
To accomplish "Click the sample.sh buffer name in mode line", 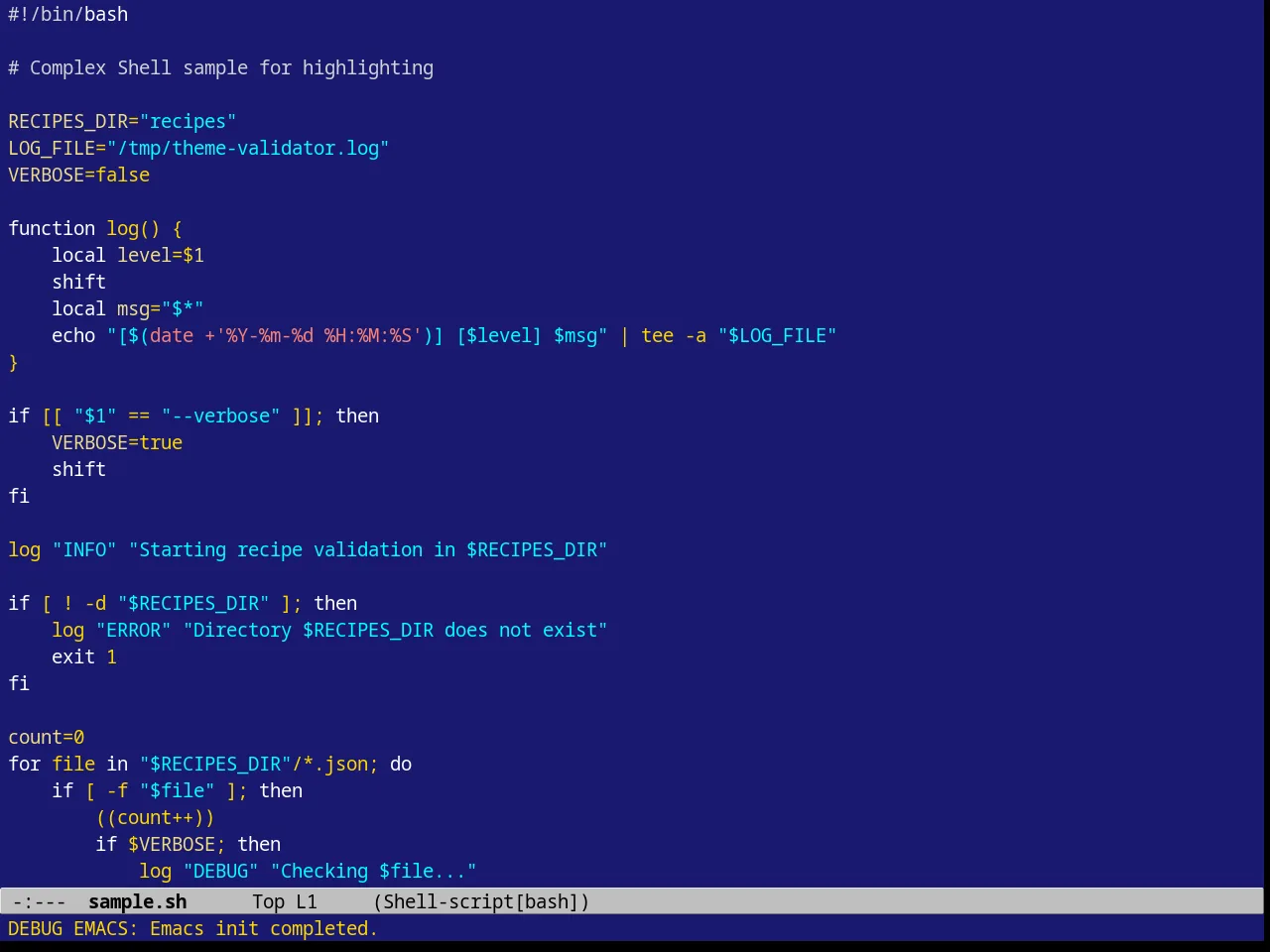I will tap(138, 901).
